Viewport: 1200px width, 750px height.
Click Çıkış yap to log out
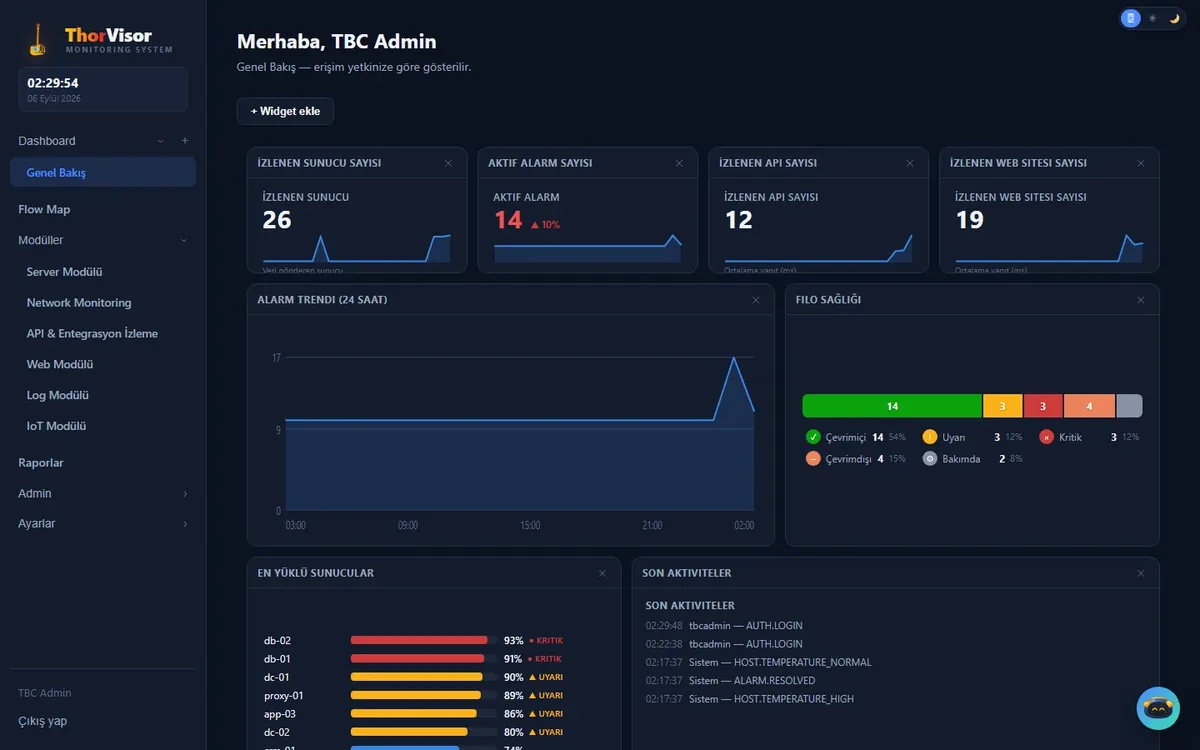[x=43, y=721]
